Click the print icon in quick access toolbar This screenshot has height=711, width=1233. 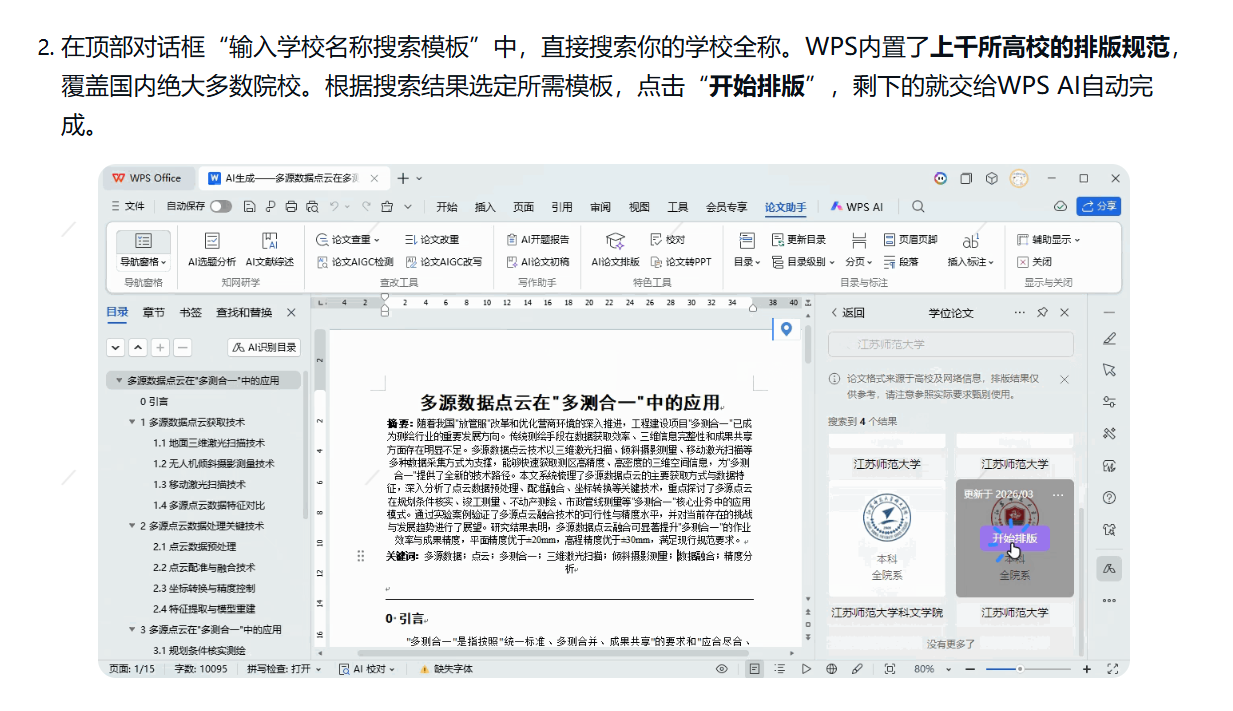(291, 207)
